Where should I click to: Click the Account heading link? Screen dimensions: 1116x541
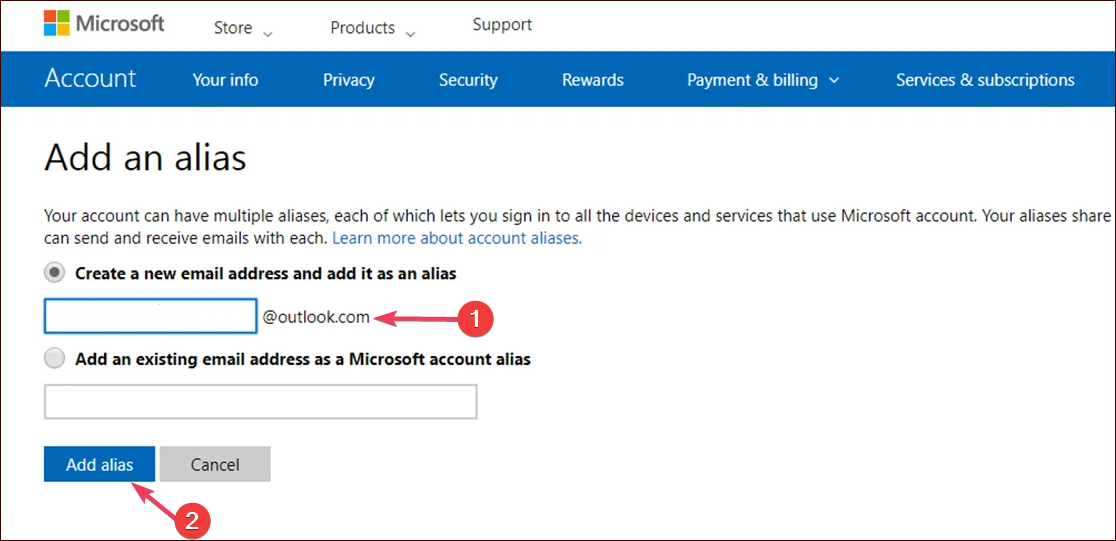(x=90, y=79)
